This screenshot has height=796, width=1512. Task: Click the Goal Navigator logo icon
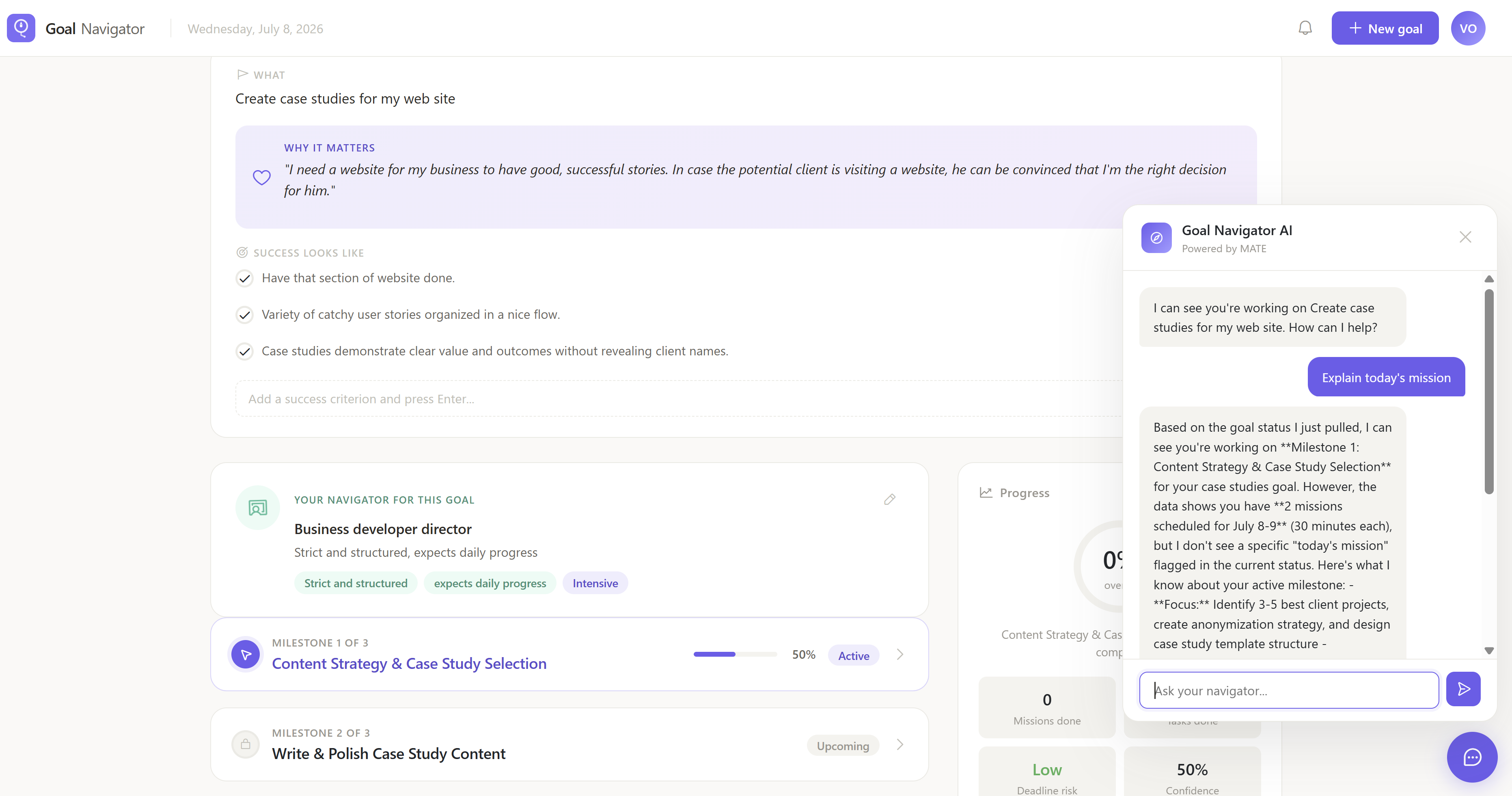click(x=21, y=28)
